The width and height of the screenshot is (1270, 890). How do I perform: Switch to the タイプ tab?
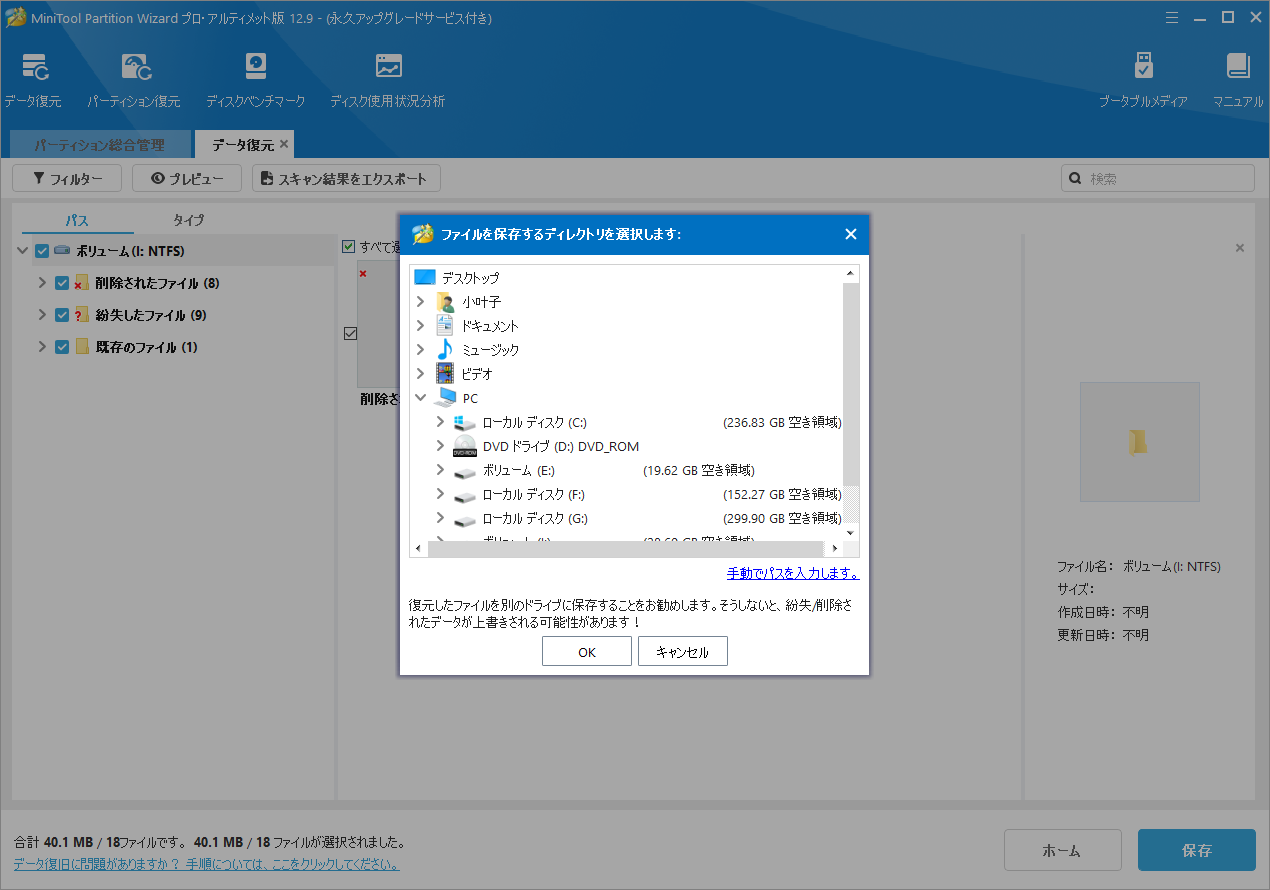pyautogui.click(x=188, y=220)
